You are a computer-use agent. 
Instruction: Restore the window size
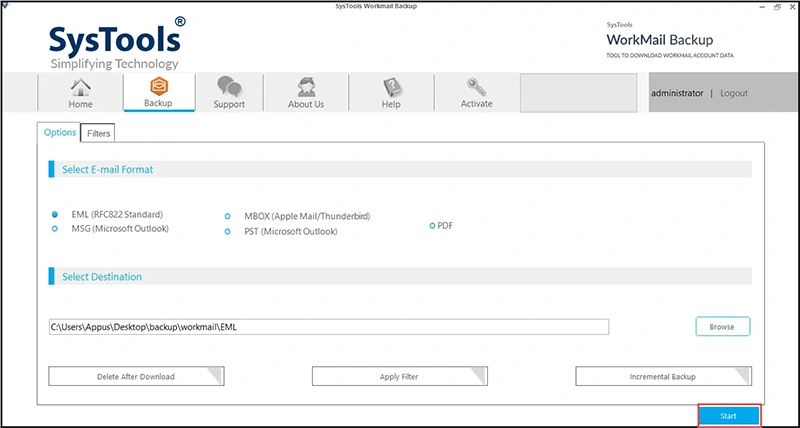[x=777, y=7]
